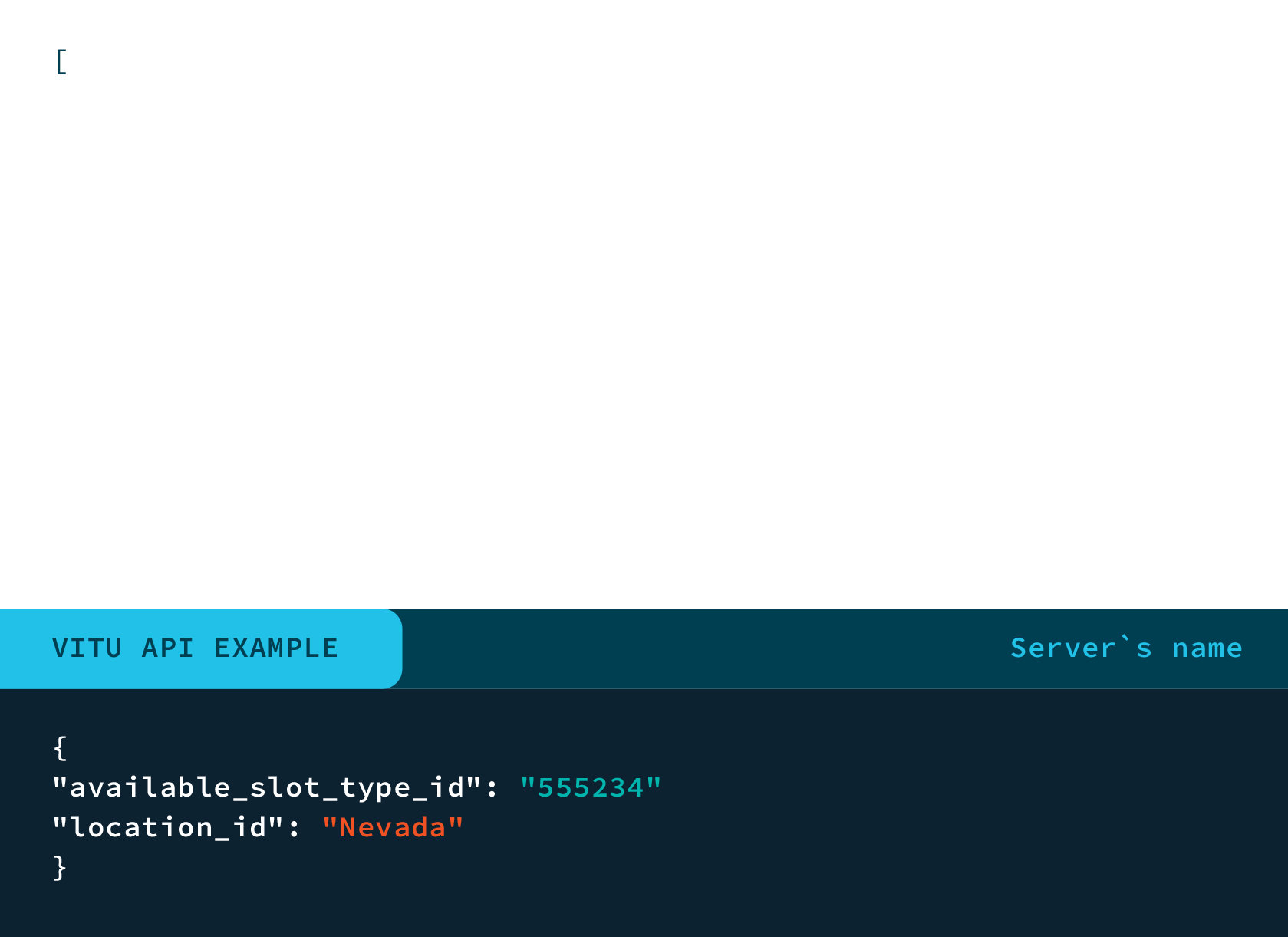This screenshot has width=1288, height=937.
Task: Select the VITU API EXAMPLE tab
Action: pos(196,648)
